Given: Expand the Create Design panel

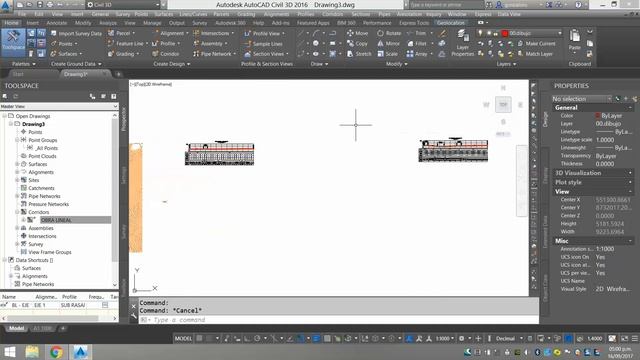Looking at the screenshot, I should click(x=171, y=64).
